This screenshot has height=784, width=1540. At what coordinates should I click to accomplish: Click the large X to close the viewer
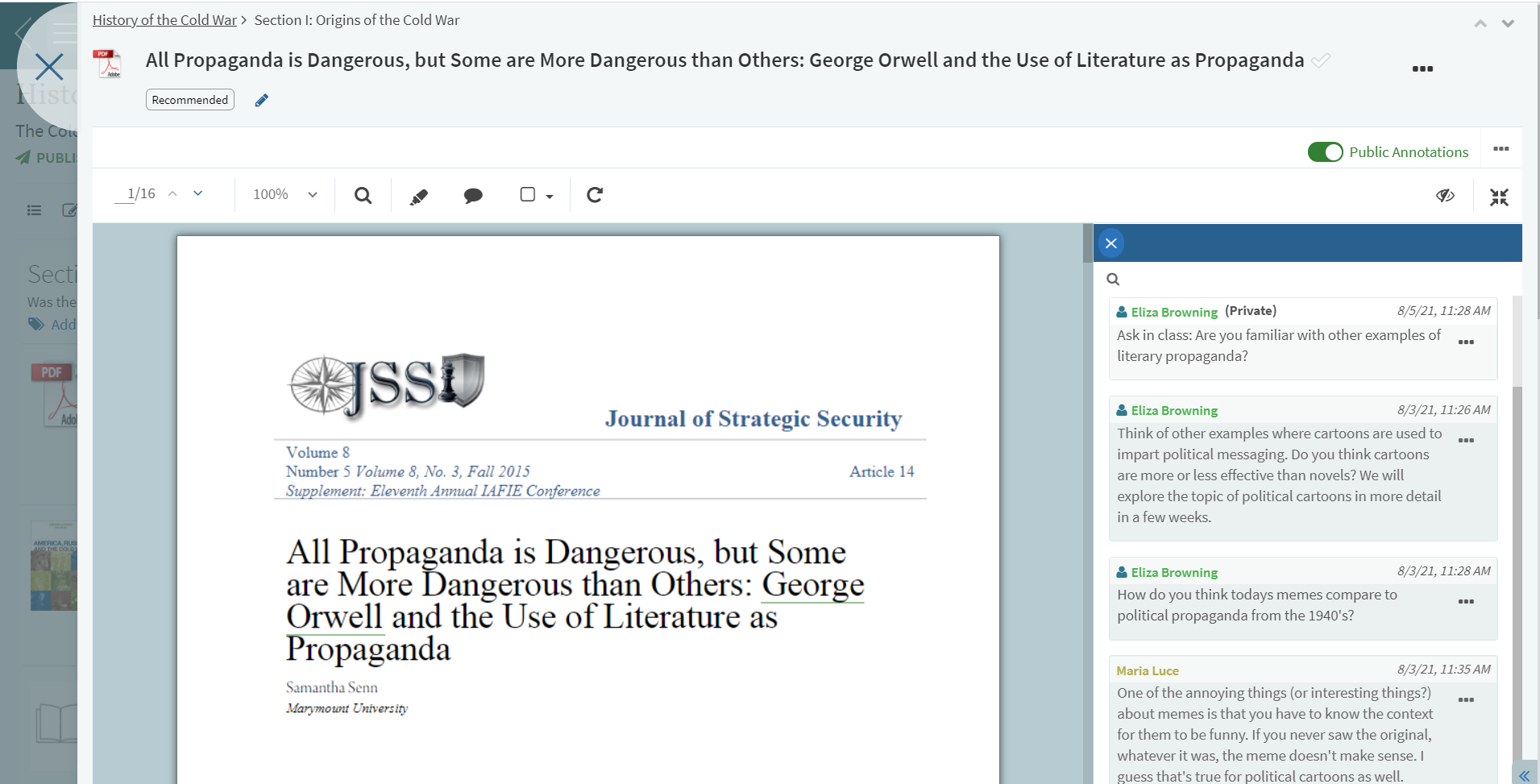pos(49,67)
